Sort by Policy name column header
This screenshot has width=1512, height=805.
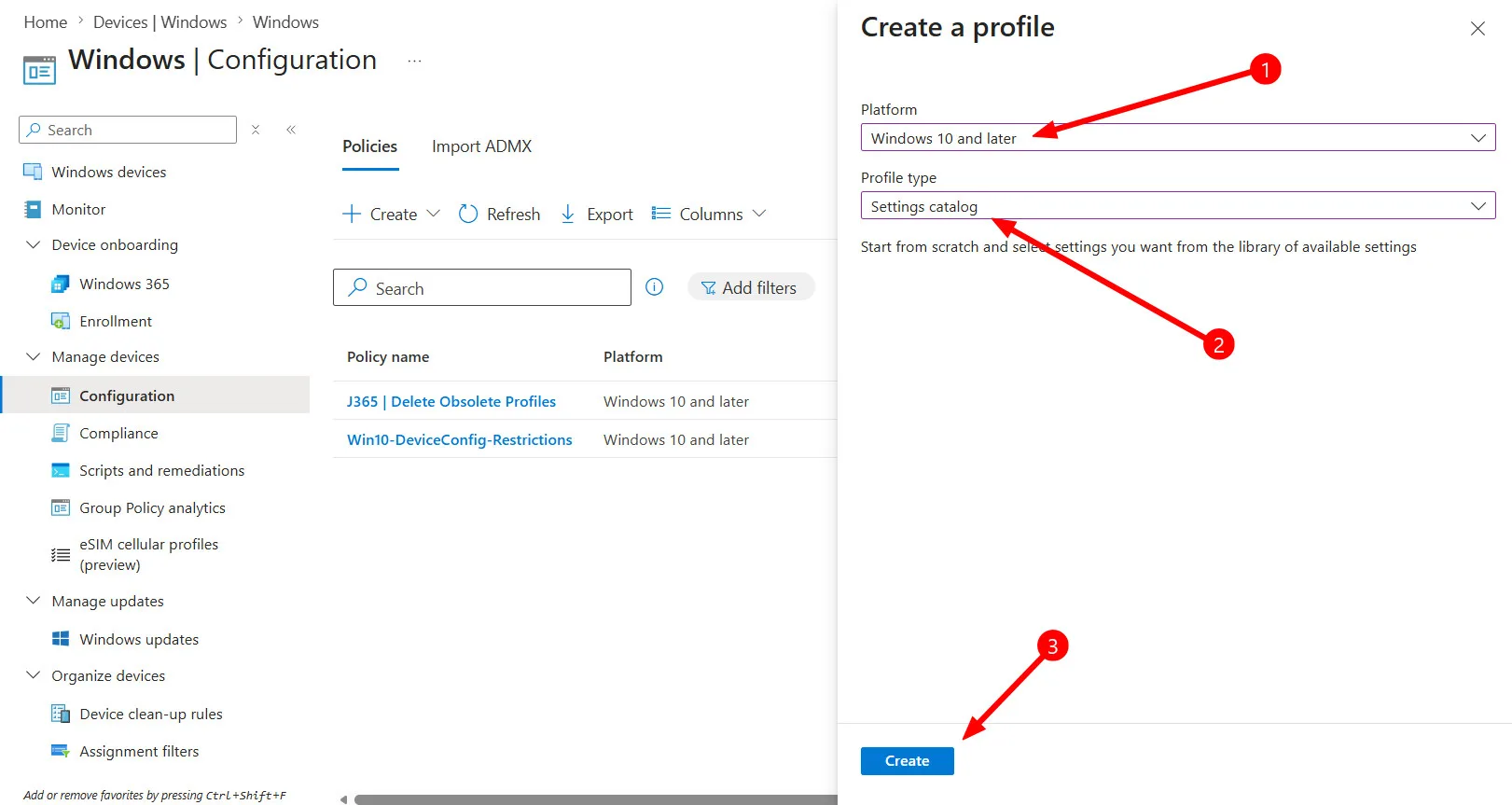pyautogui.click(x=388, y=356)
